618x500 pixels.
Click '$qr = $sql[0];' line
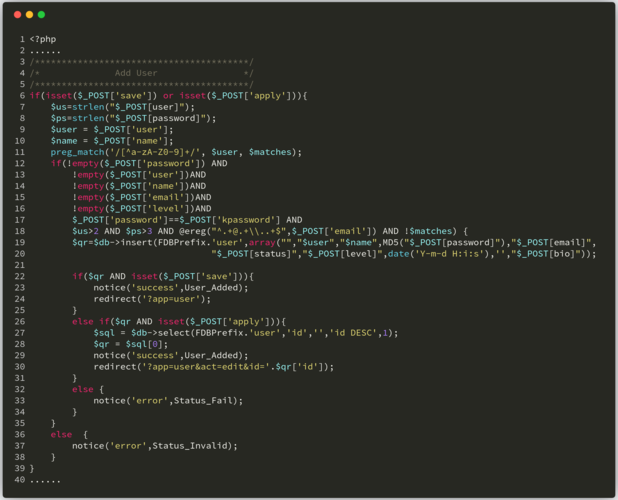(131, 344)
